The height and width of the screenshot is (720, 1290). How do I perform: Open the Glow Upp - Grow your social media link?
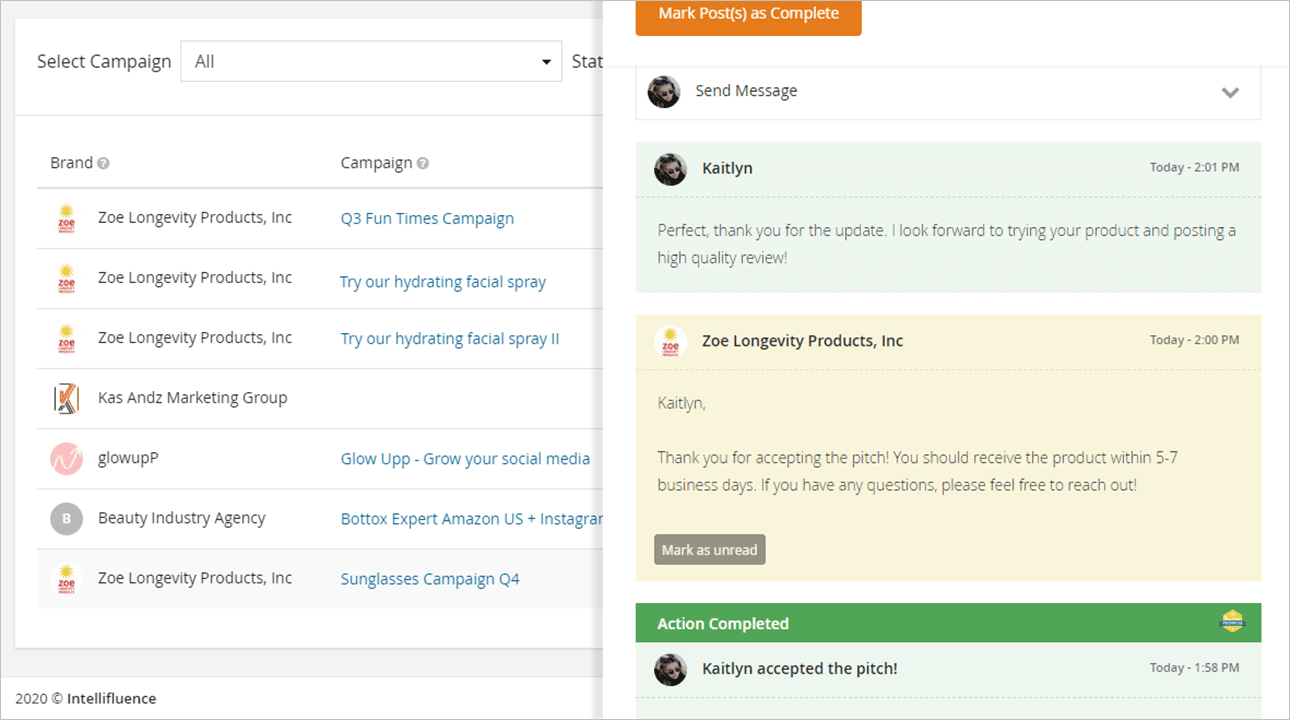465,458
